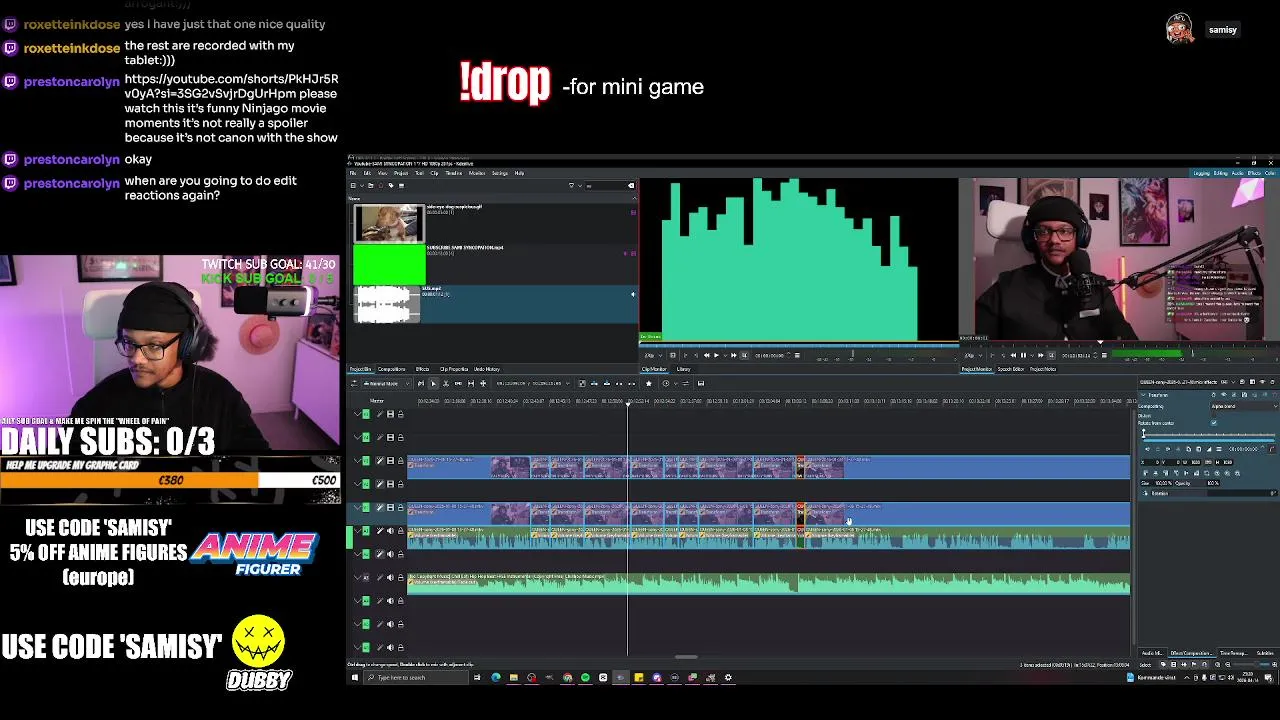Choose the Spacer tool in timeline toolbar
1280x720 pixels.
pos(458,383)
